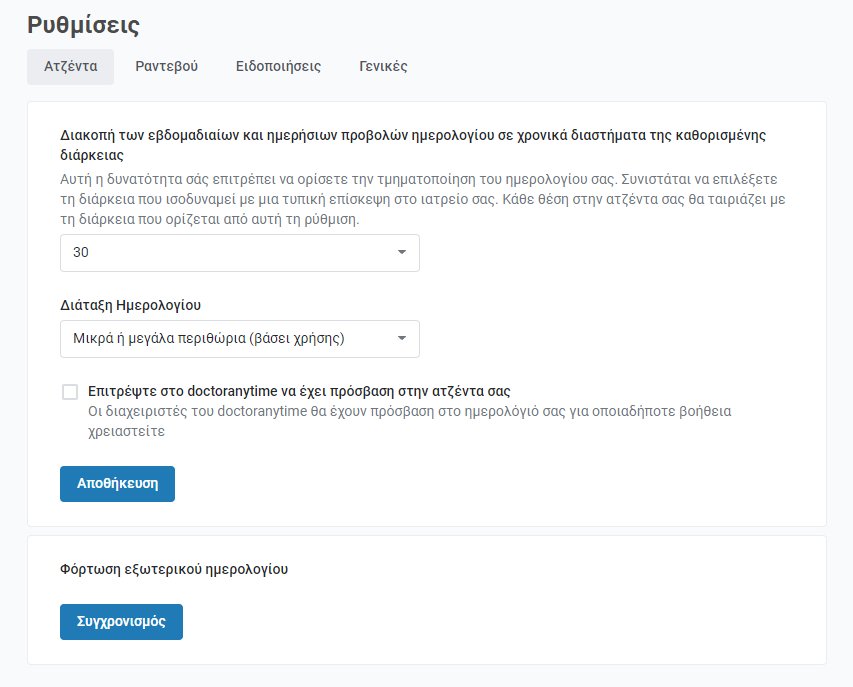The image size is (853, 687).
Task: Click the Οι διαχειριστές του doctoranytime helper text
Action: click(410, 421)
